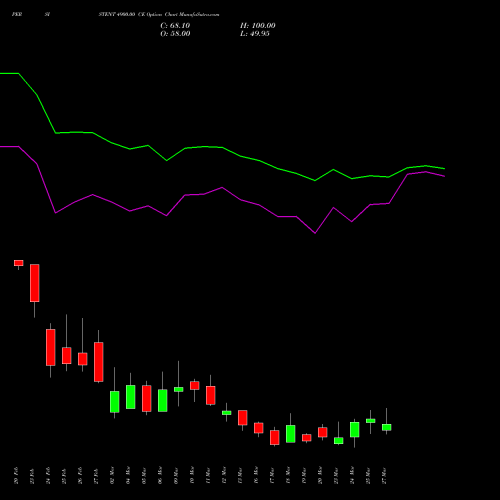This screenshot has height=500, width=500.
Task: Click the chart title mentioning CE Options Chart
Action: tap(159, 15)
